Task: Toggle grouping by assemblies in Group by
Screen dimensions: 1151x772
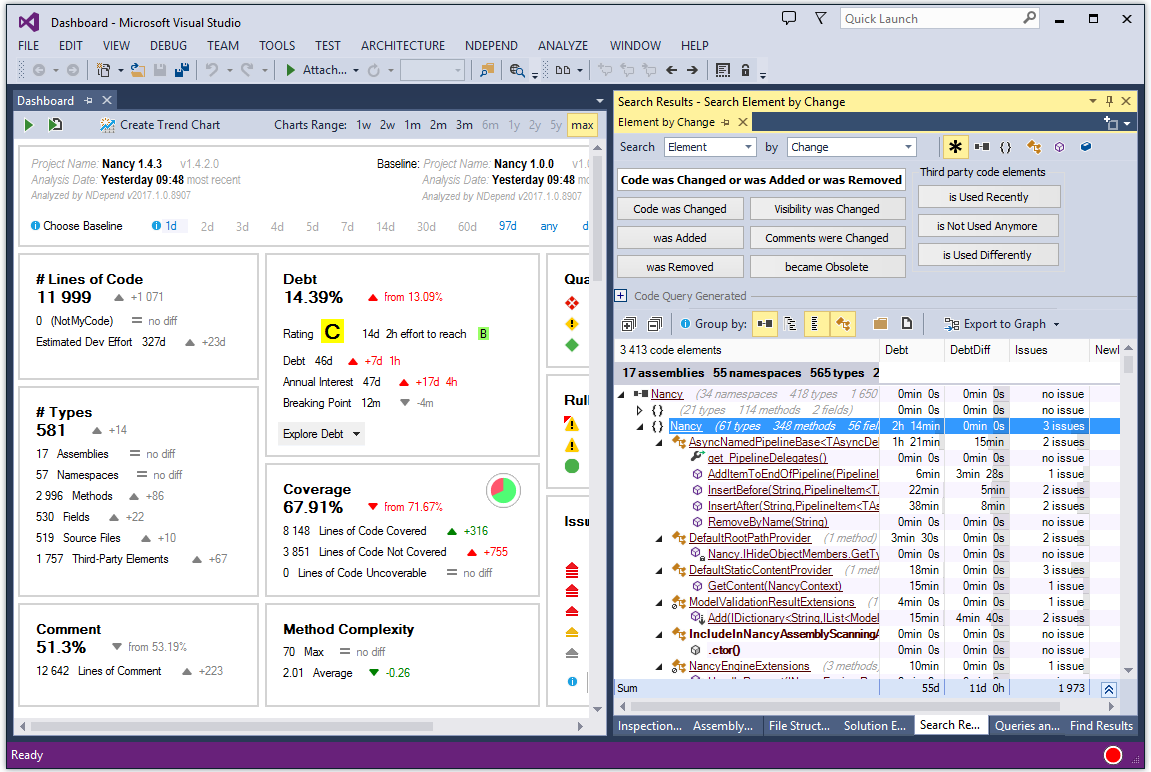Action: tap(765, 324)
